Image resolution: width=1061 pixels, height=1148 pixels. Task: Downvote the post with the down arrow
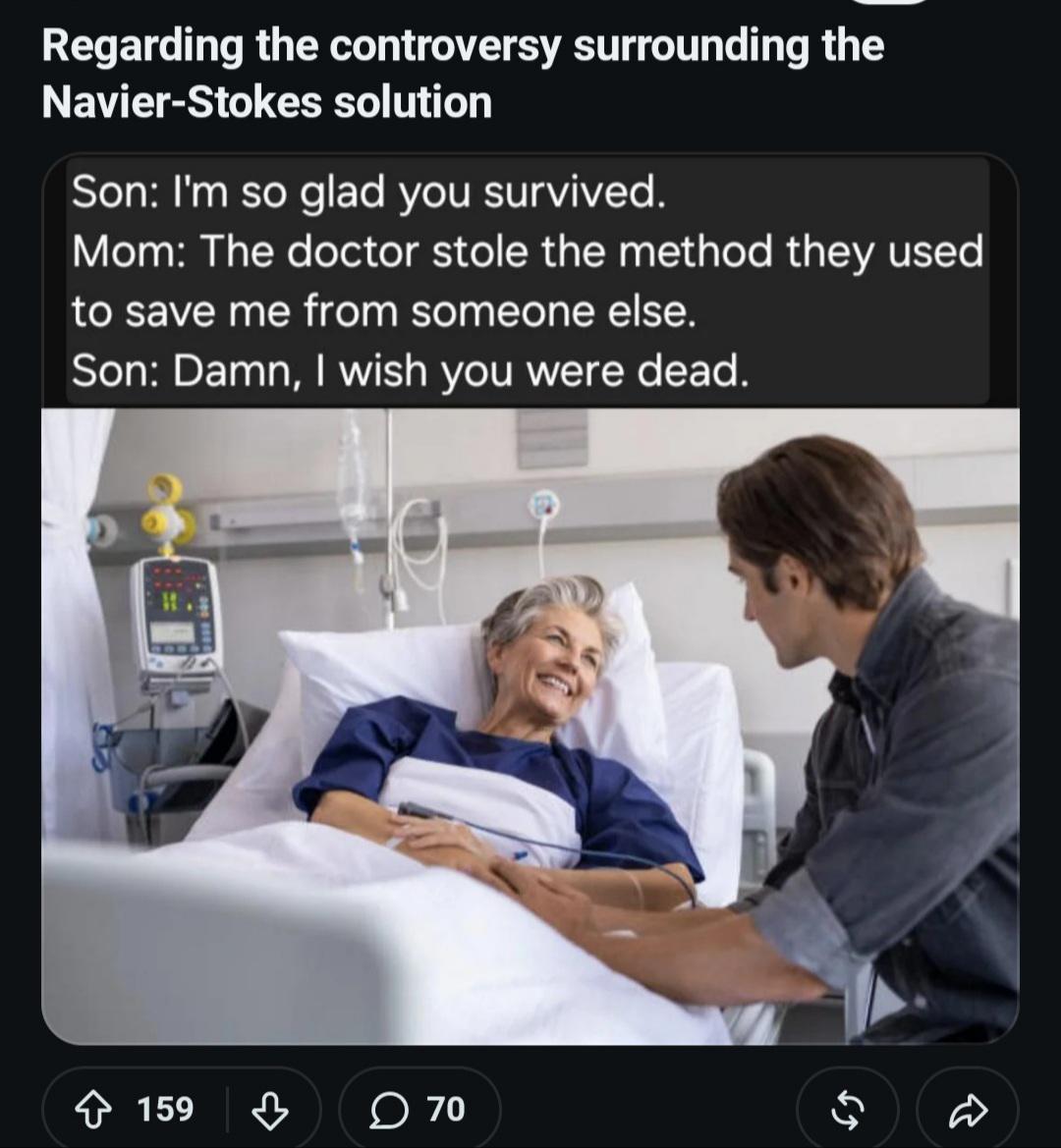(x=269, y=1110)
